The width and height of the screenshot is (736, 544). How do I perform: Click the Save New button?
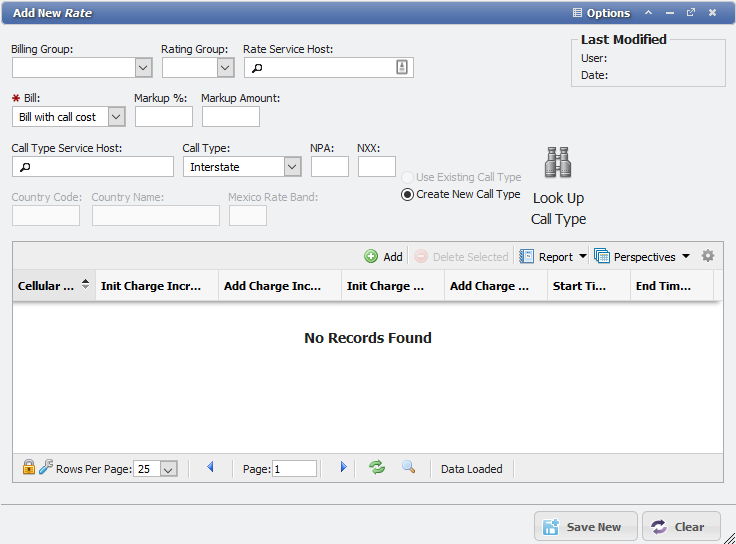[585, 527]
